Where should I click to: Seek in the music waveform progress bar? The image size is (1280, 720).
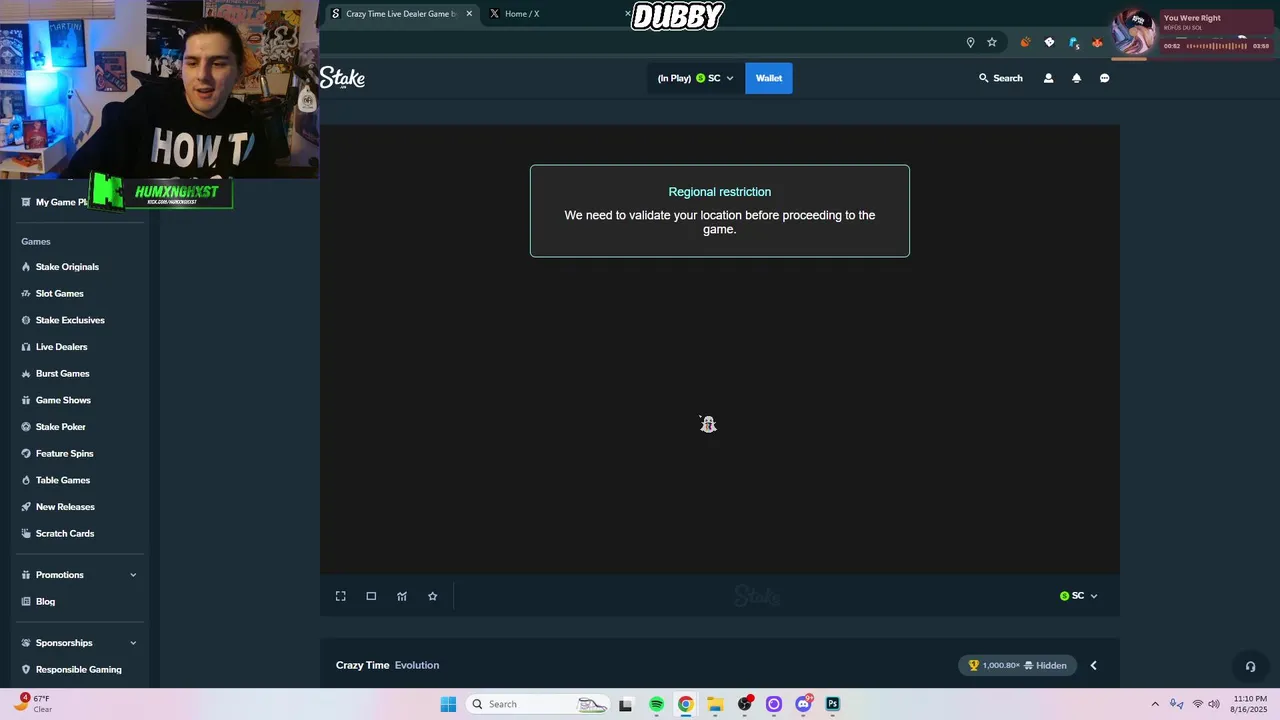coord(1216,46)
